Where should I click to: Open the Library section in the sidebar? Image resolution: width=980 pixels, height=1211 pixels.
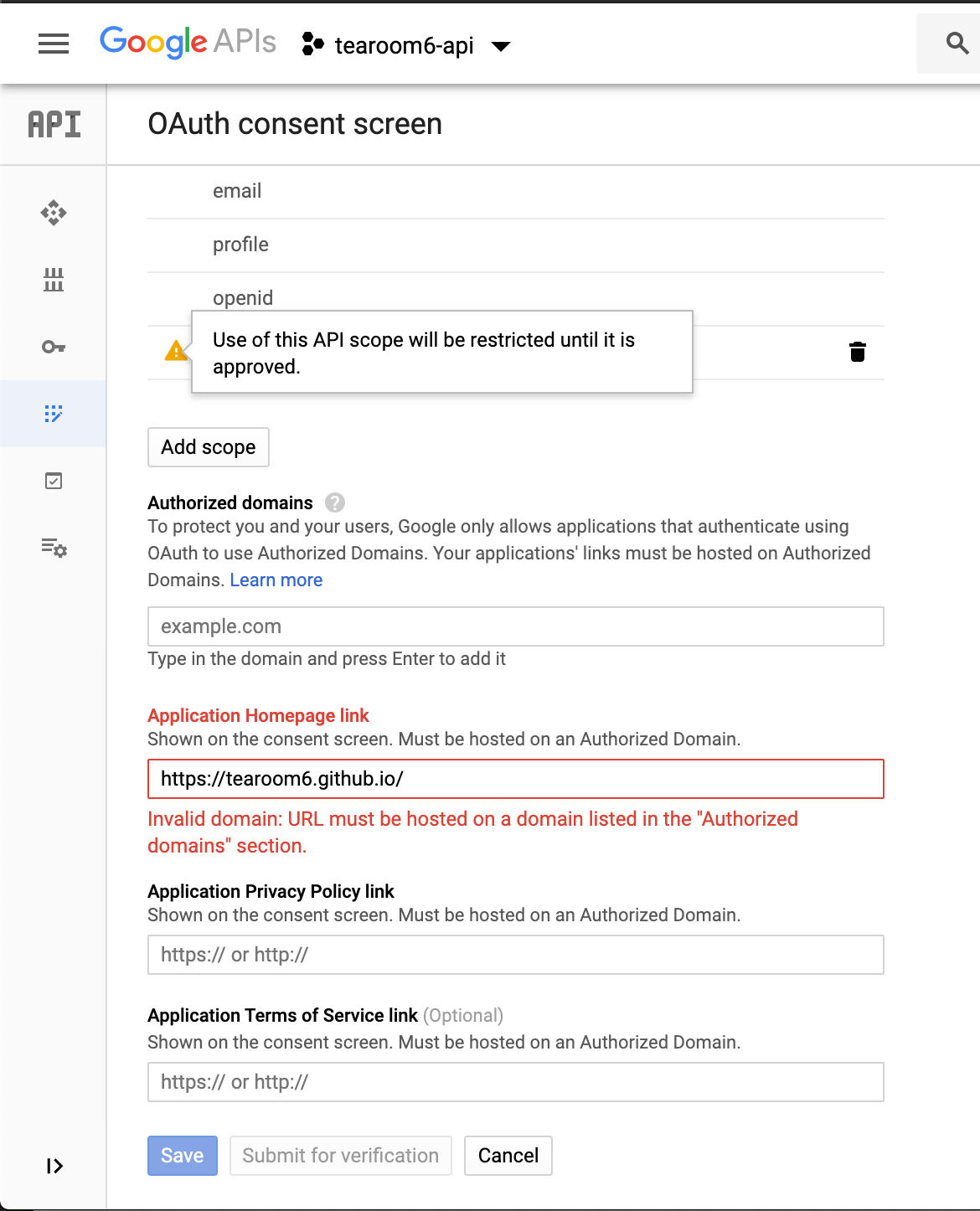click(x=53, y=281)
